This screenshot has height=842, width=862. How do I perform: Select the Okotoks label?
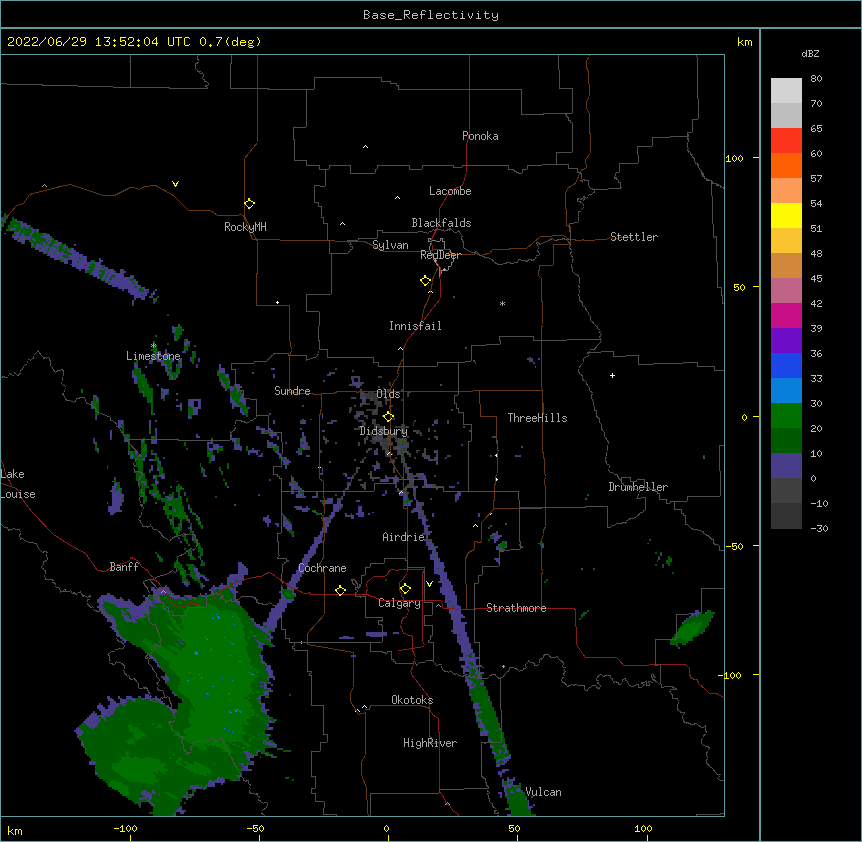[412, 700]
